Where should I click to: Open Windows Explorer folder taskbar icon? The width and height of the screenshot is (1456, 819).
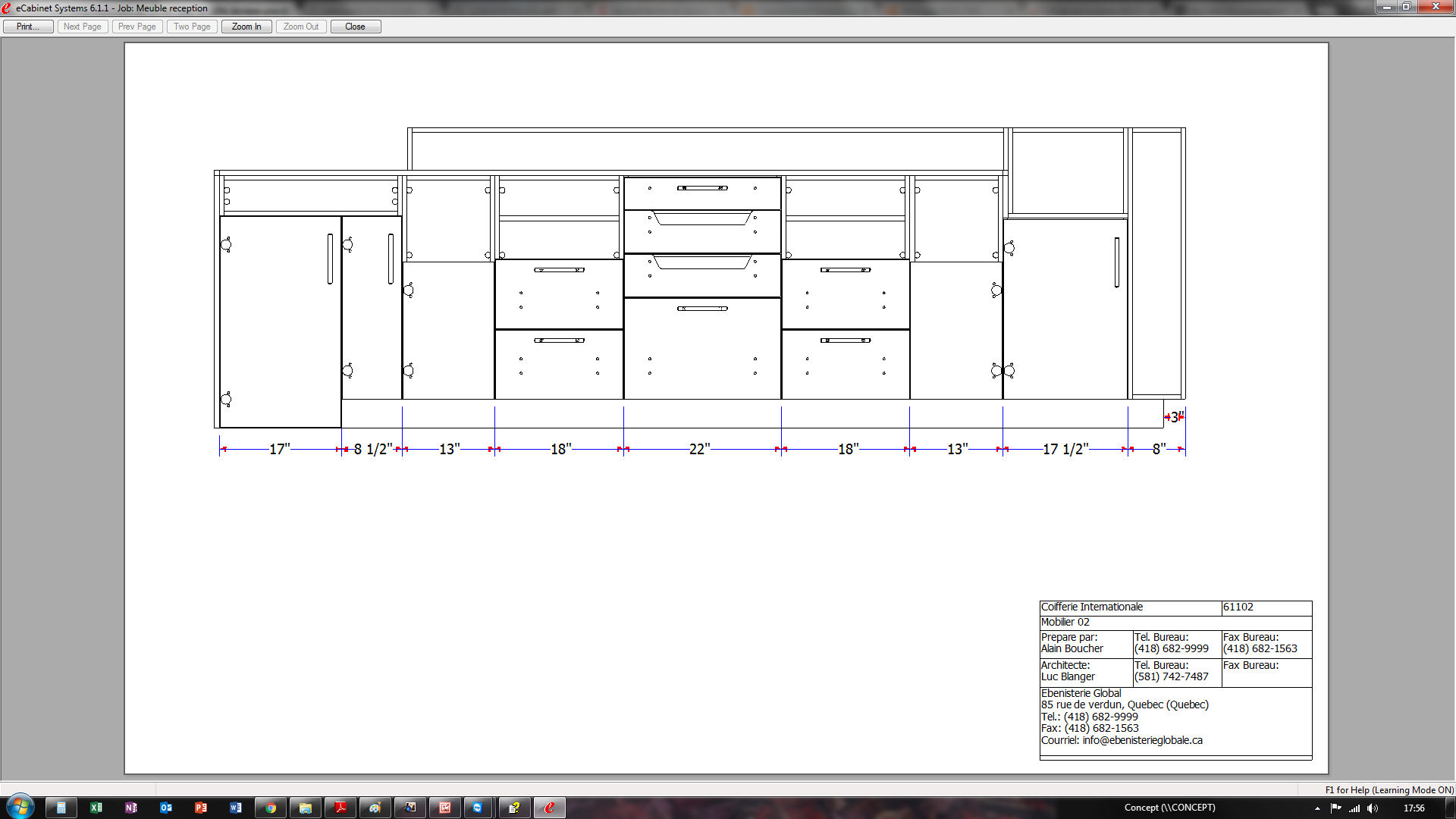[x=306, y=808]
